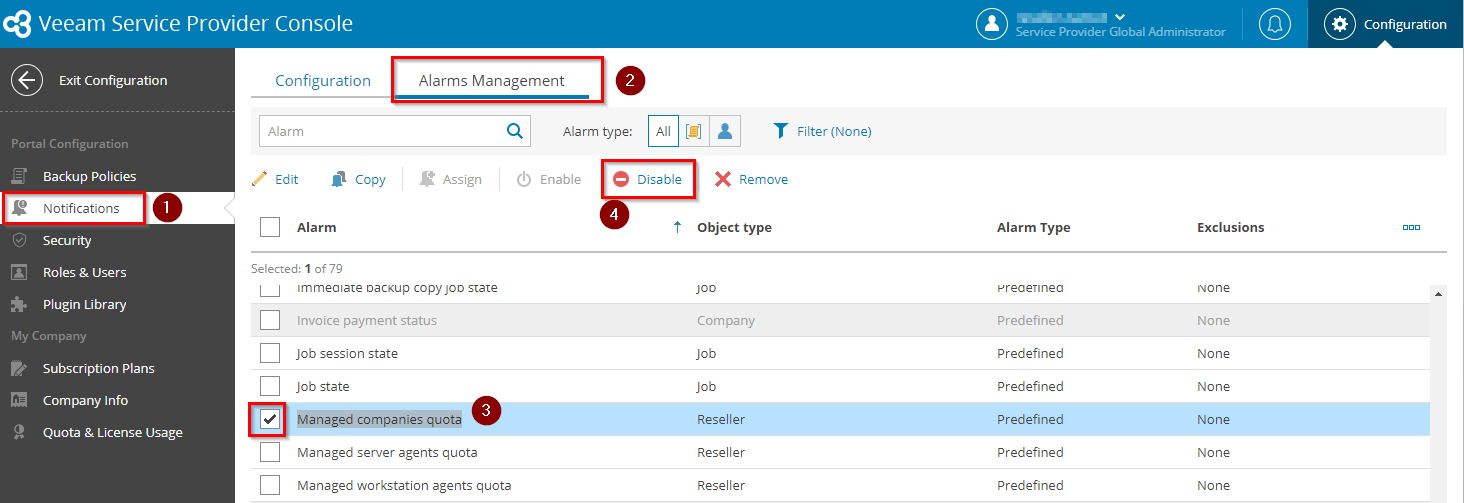Click the Exit Configuration back arrow

click(27, 80)
